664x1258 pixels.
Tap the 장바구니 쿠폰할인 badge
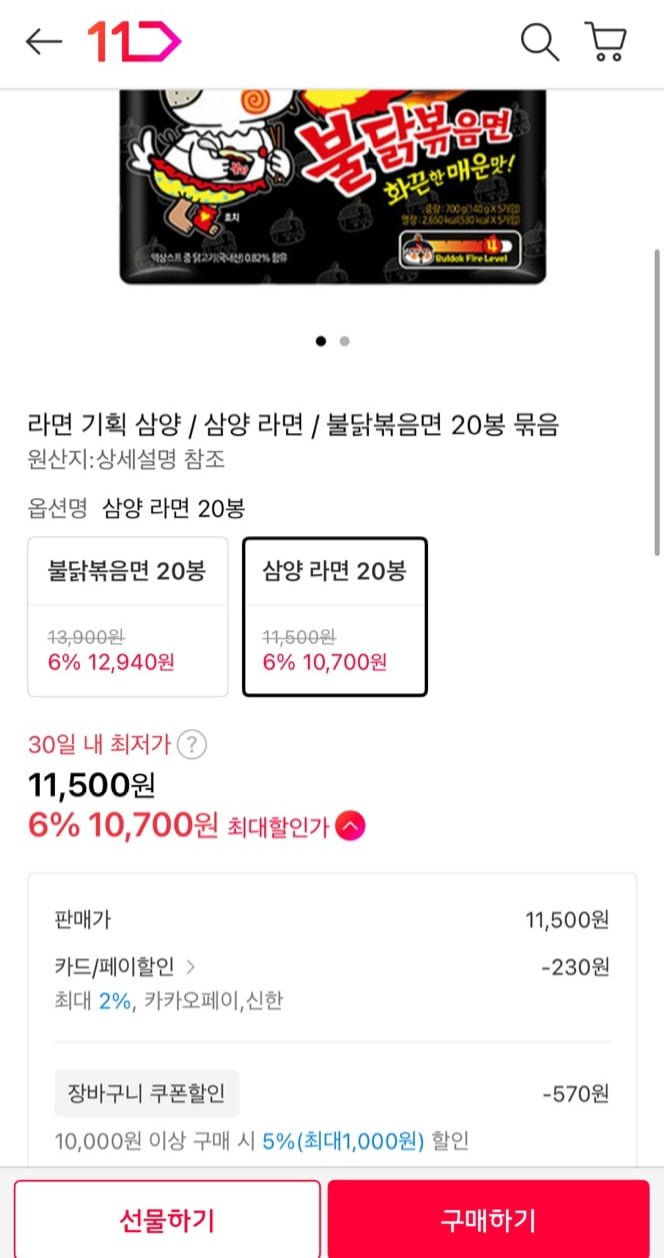tap(147, 1094)
